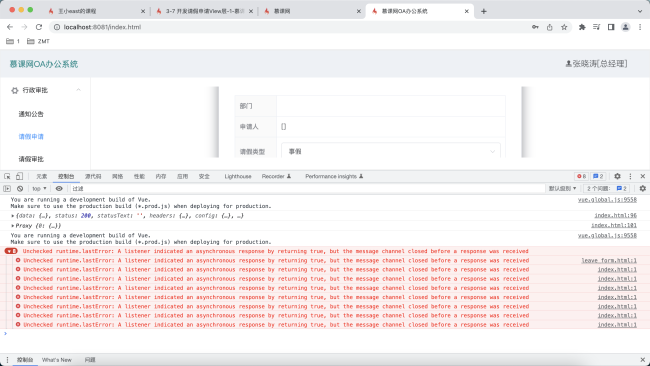This screenshot has height=366, width=650.
Task: Switch to the 王小east的课程 tab
Action: point(96,11)
